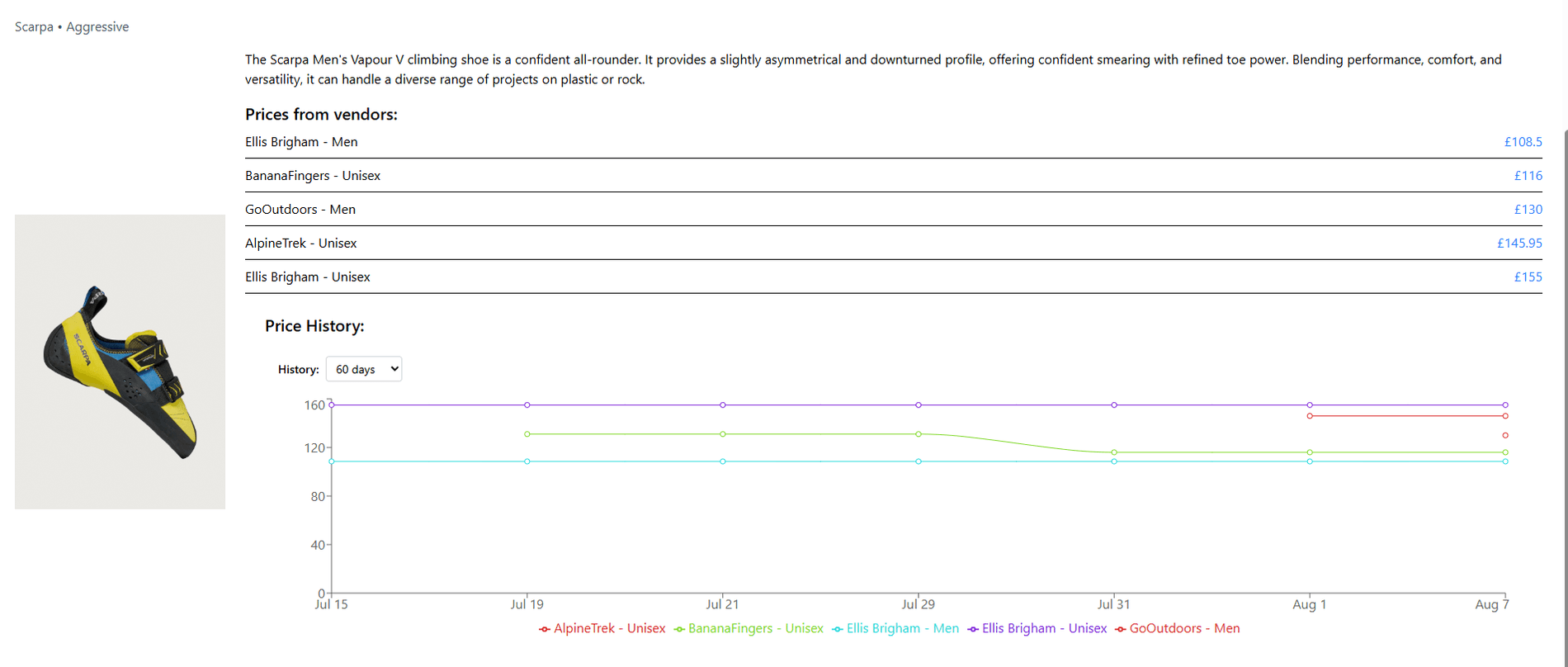Click the GoOutdoors - Men vendor row text
Image resolution: width=1568 pixels, height=667 pixels.
pos(300,210)
